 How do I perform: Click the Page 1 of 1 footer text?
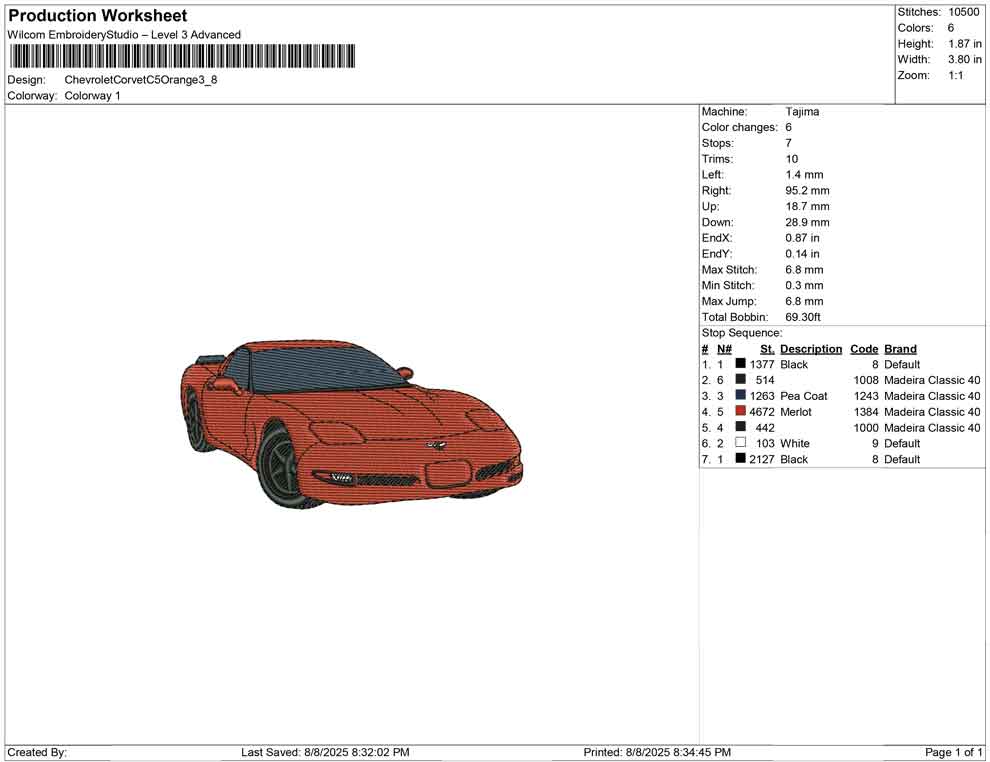[954, 752]
